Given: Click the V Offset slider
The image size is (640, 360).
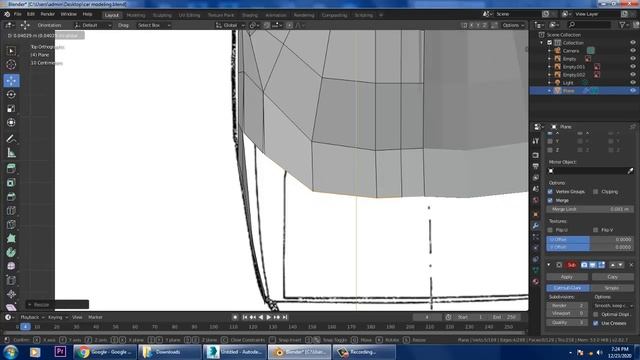Looking at the screenshot, I should (x=590, y=247).
